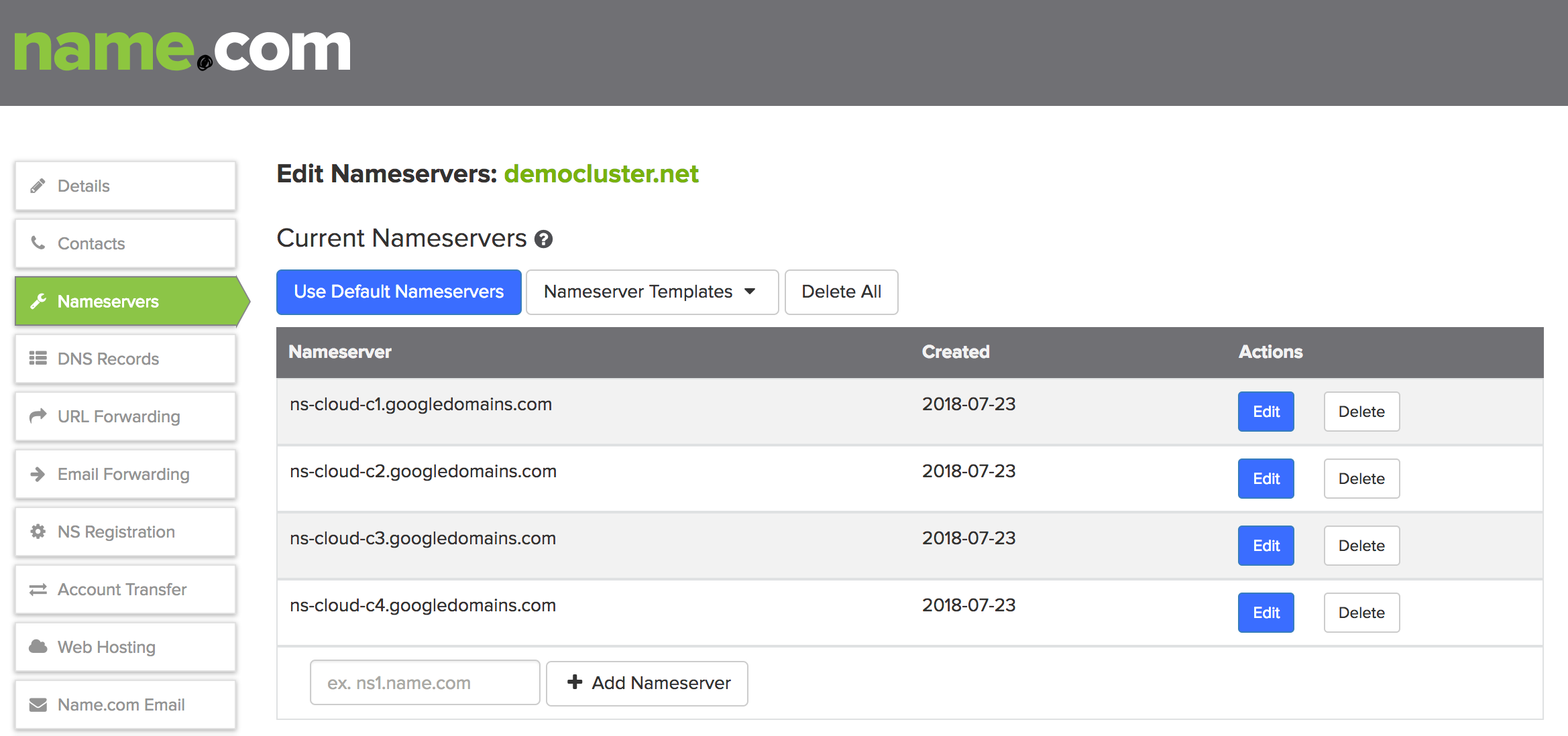1568x736 pixels.
Task: Click the created date for ns-cloud-c2
Action: pos(968,471)
